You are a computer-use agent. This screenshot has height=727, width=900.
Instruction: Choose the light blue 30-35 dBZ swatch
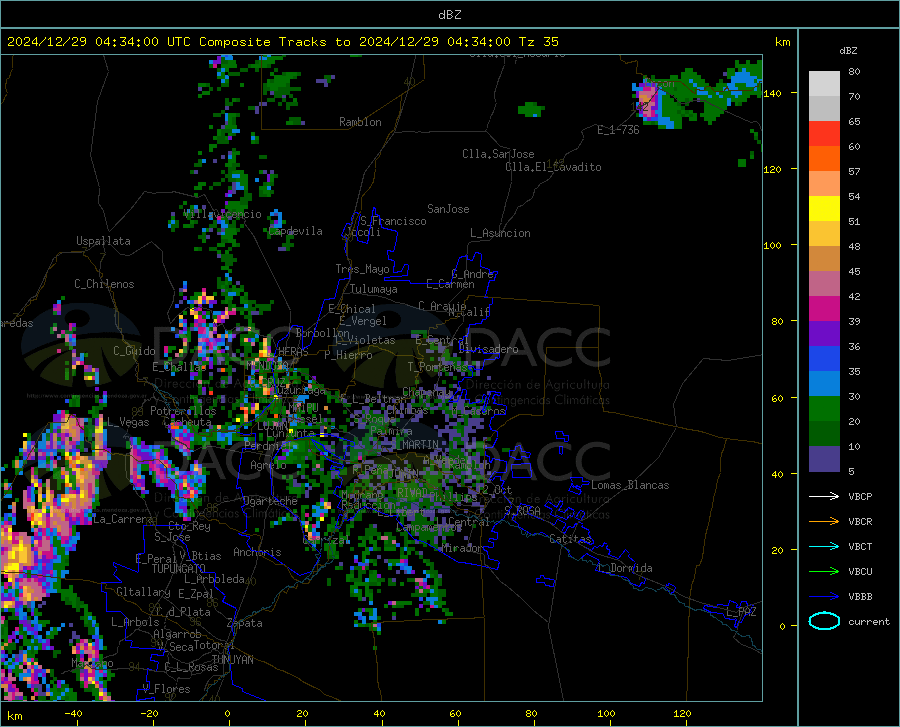[824, 384]
